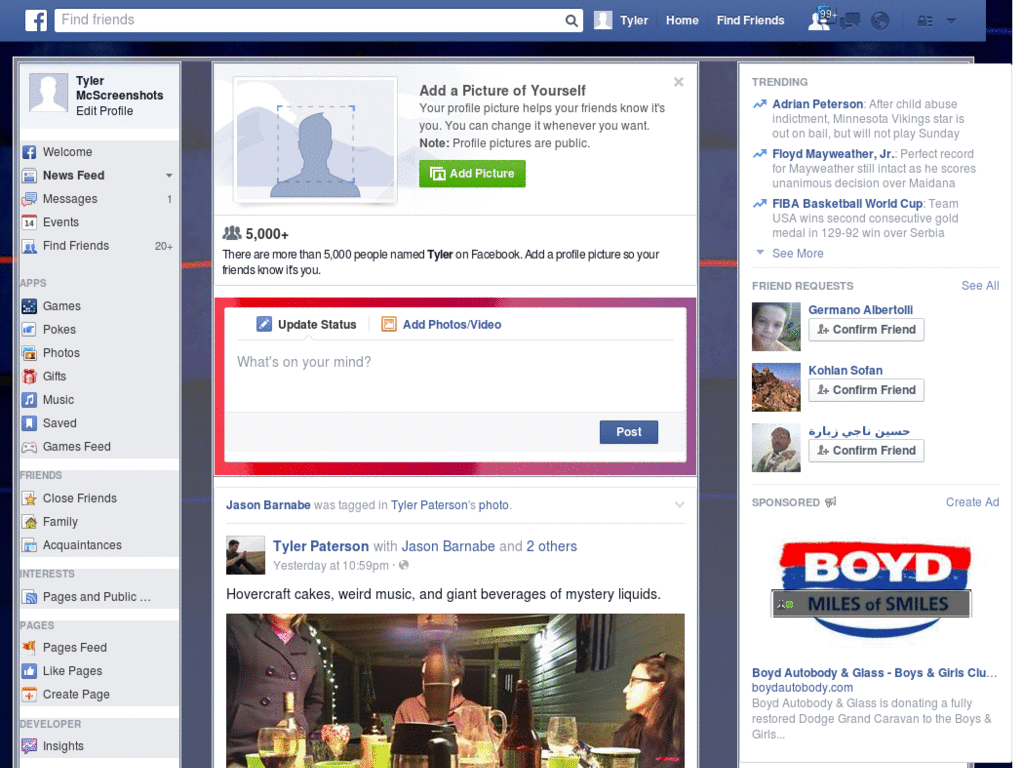Image resolution: width=1024 pixels, height=768 pixels.
Task: Open the options chevron on Jason Barnabe's story
Action: [x=680, y=505]
